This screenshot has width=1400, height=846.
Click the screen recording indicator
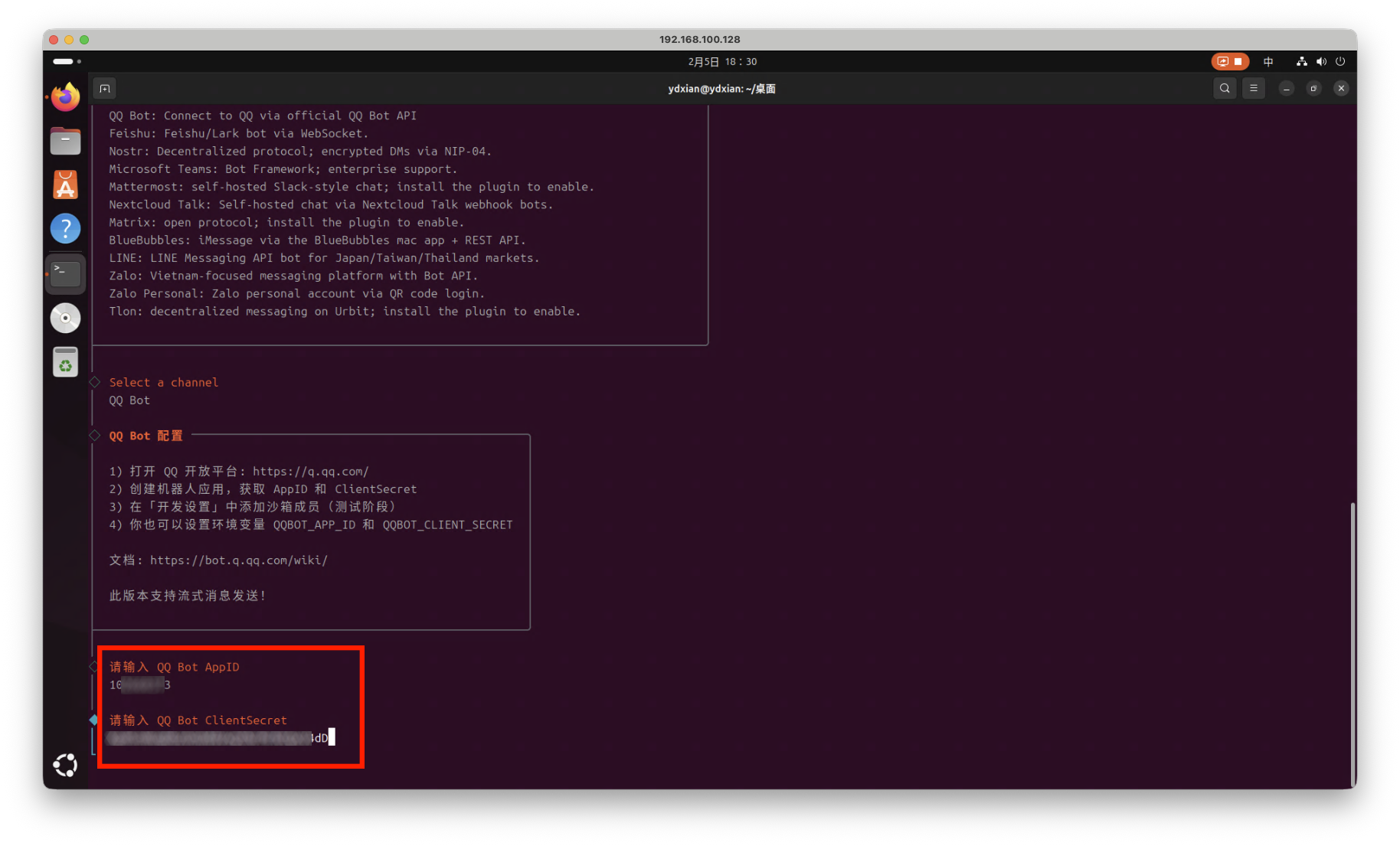pos(1230,62)
